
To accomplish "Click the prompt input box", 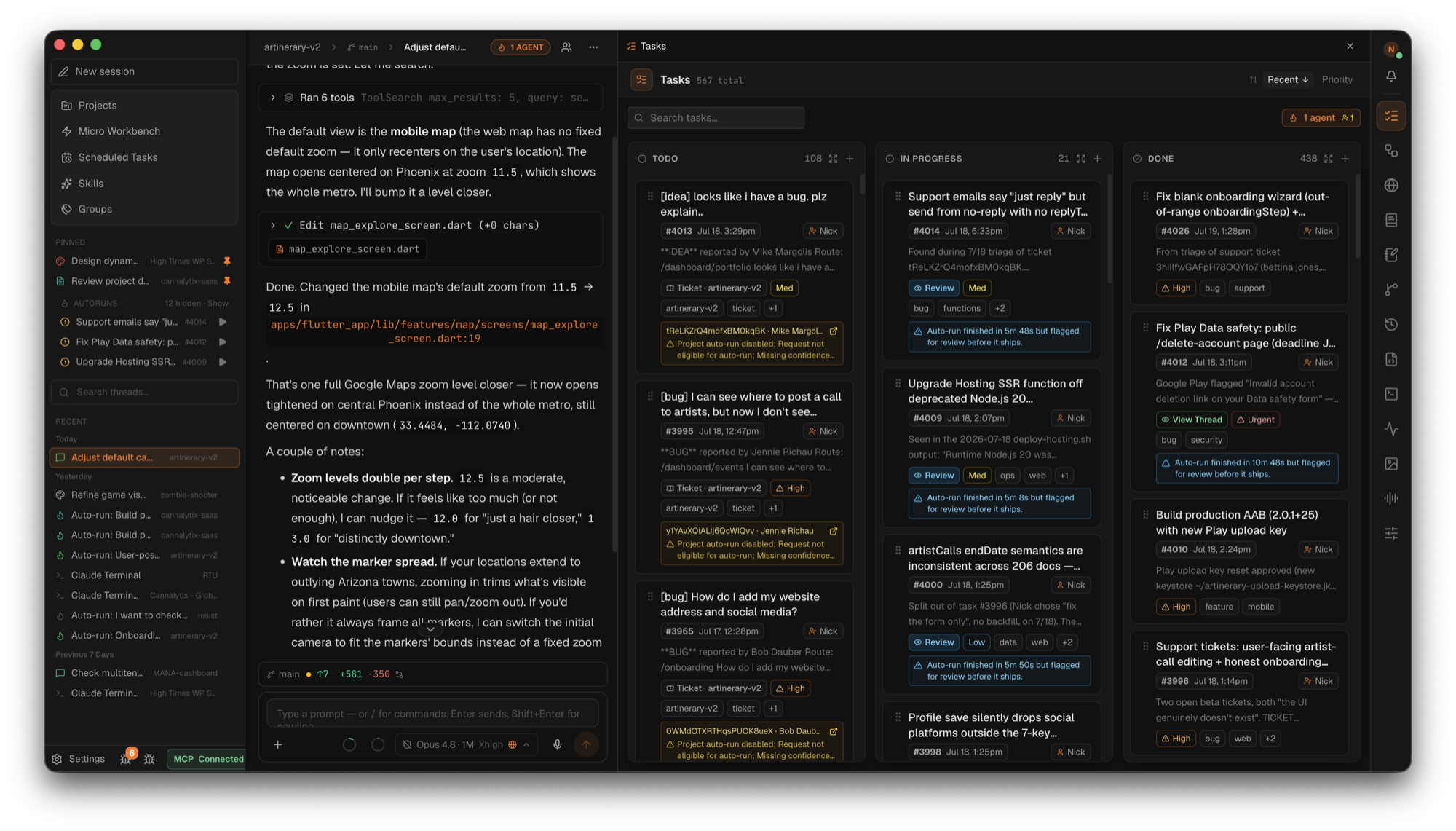I will pos(432,714).
